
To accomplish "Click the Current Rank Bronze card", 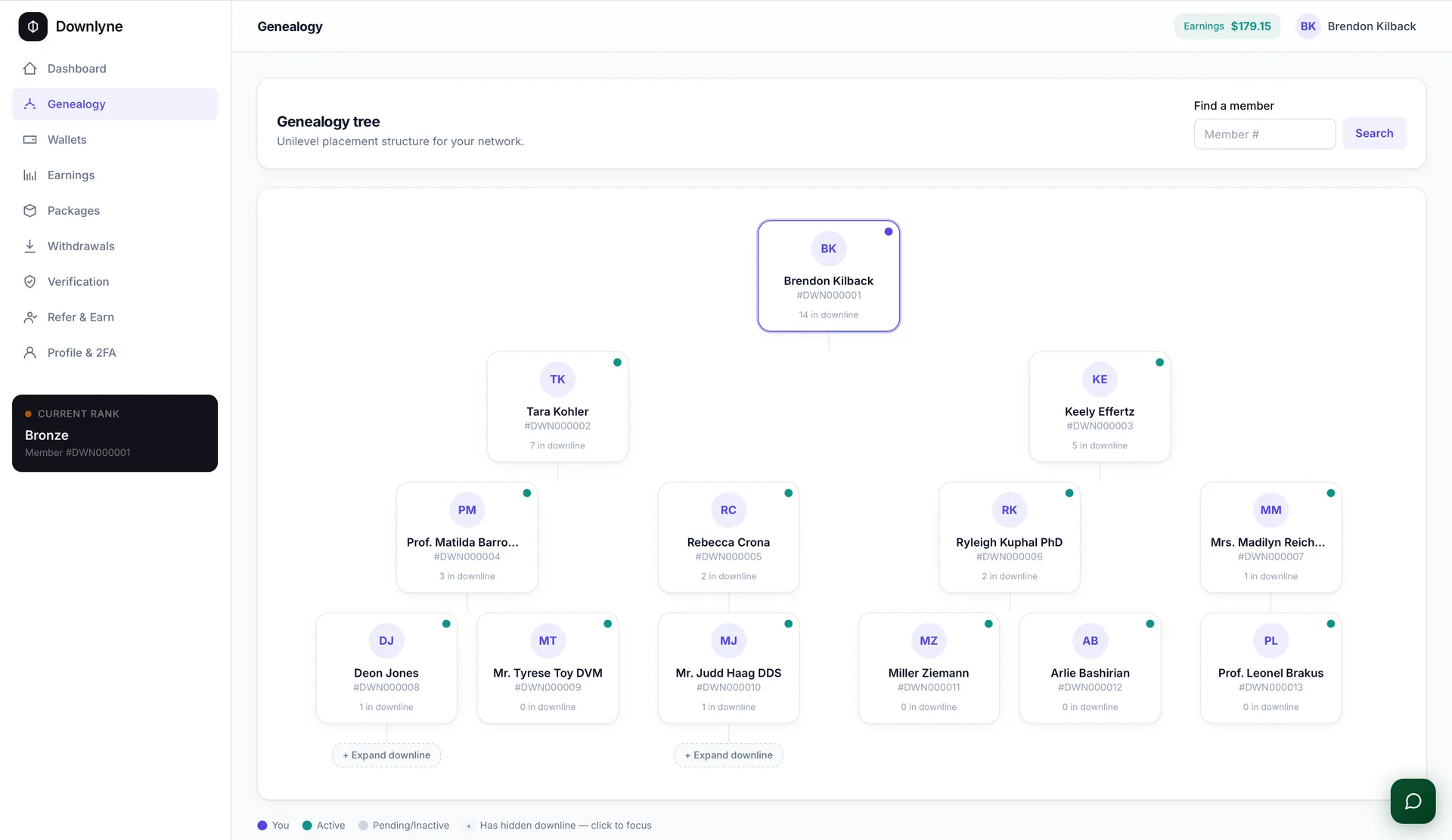I will (115, 433).
